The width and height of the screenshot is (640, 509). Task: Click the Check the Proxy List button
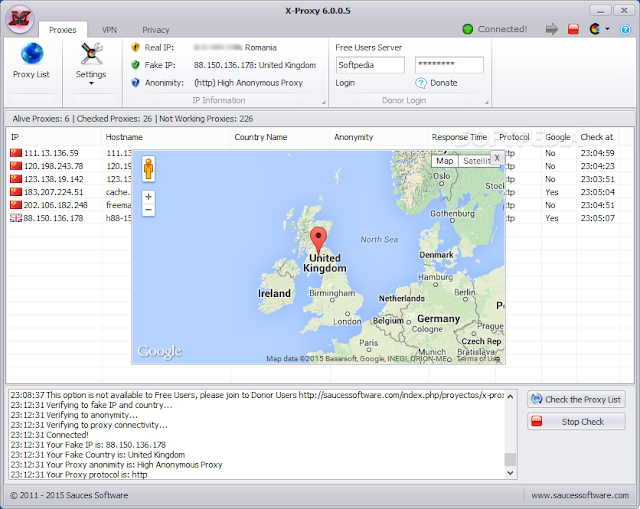576,400
